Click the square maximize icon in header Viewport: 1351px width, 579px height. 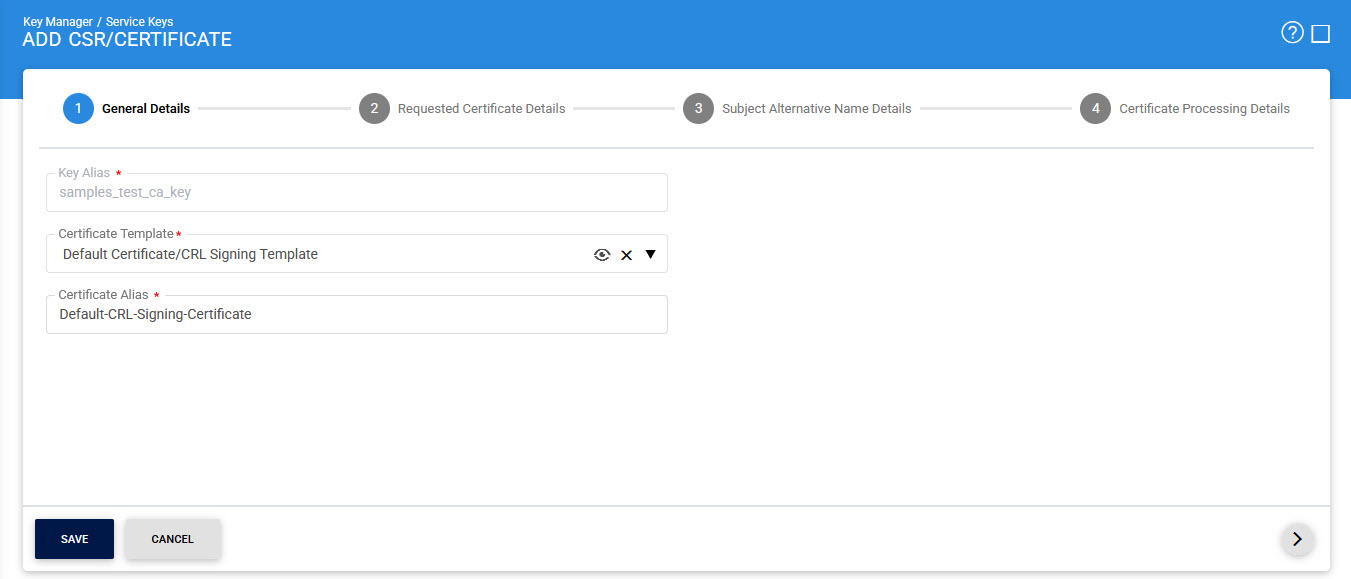tap(1321, 34)
